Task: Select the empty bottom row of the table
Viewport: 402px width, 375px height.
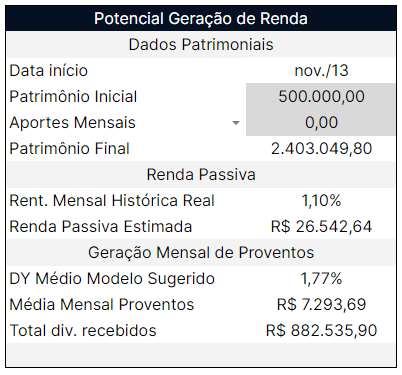Action: tap(201, 355)
